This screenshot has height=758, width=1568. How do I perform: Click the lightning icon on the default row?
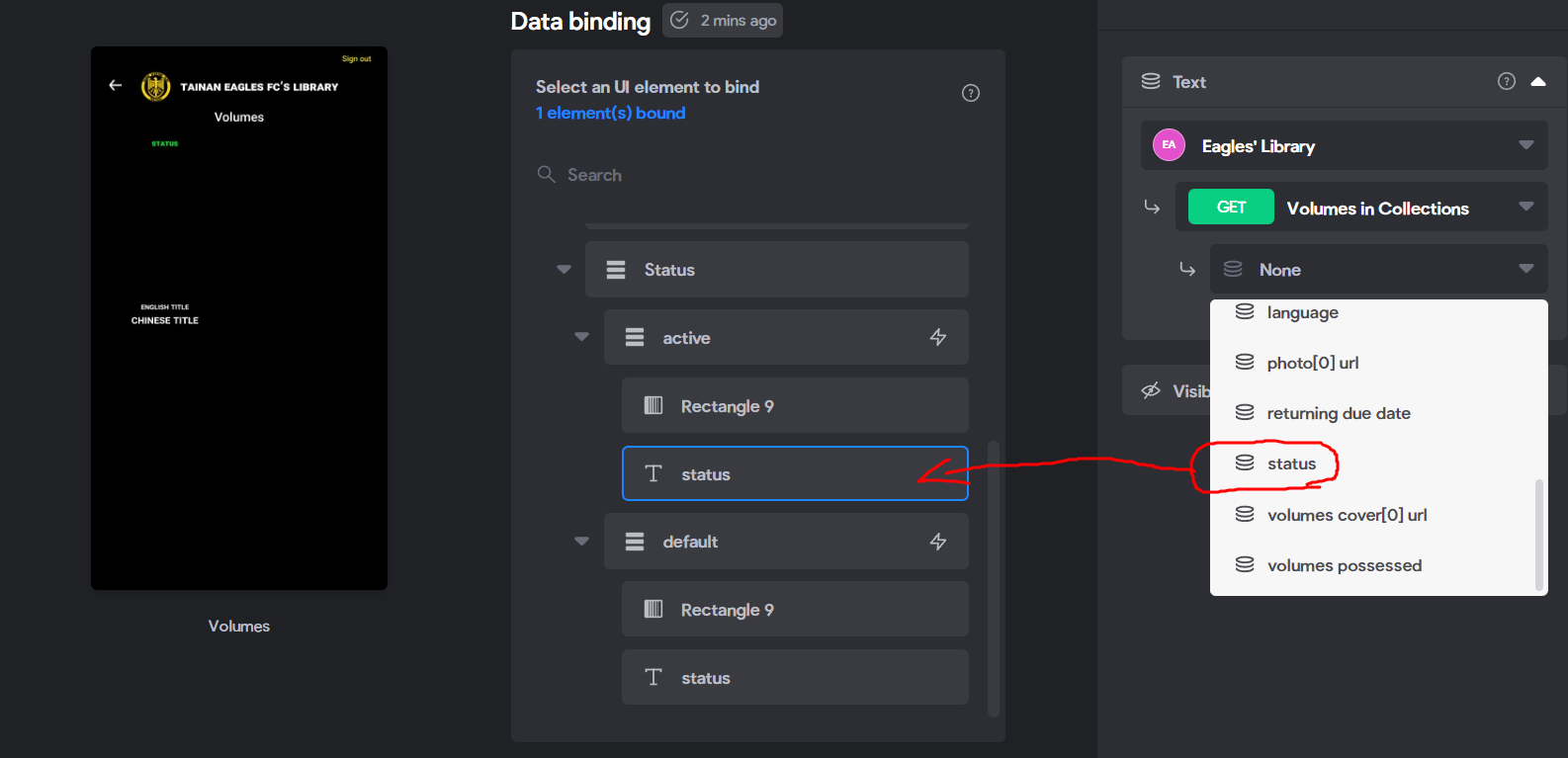938,541
